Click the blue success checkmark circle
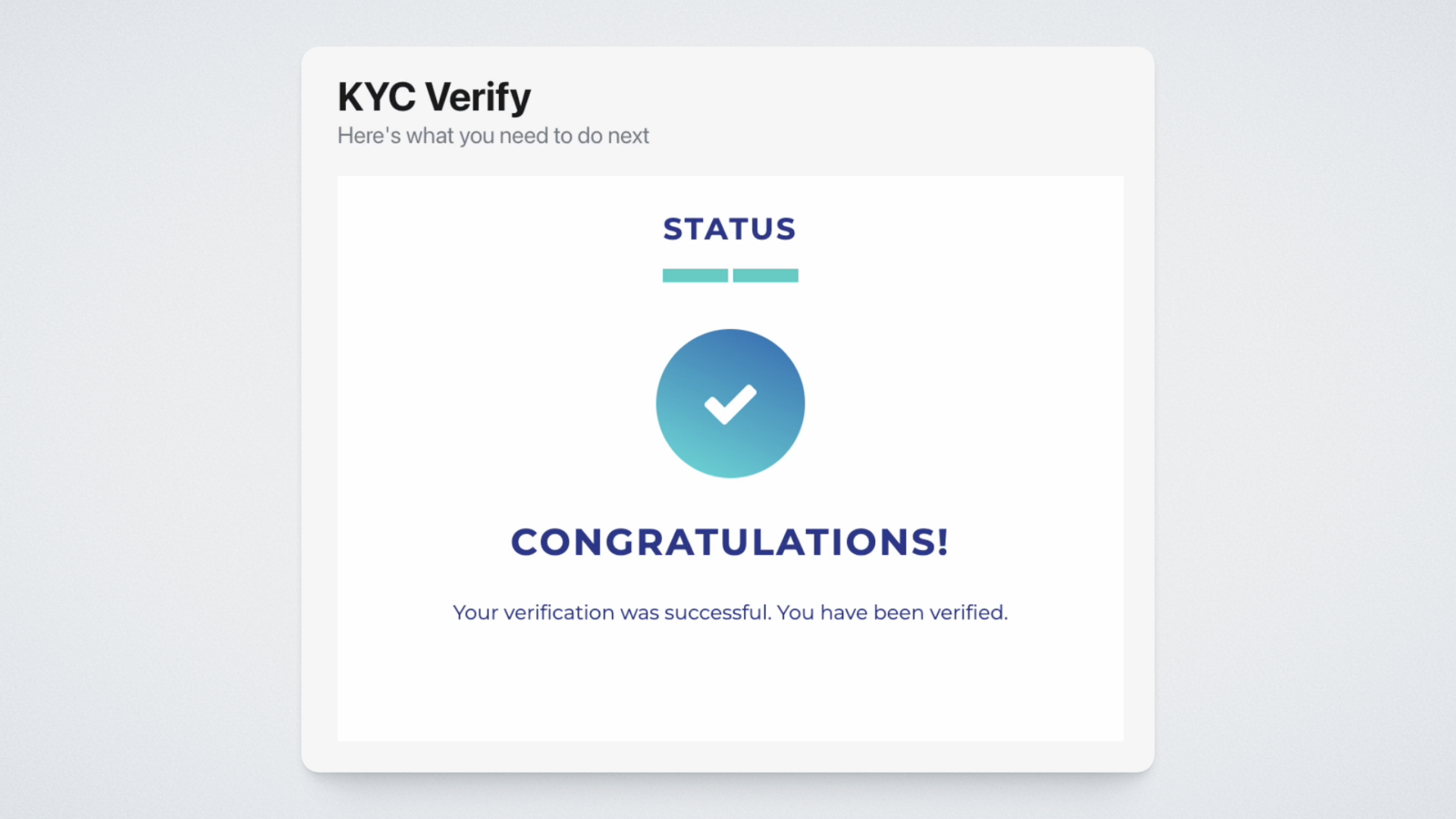 click(730, 403)
